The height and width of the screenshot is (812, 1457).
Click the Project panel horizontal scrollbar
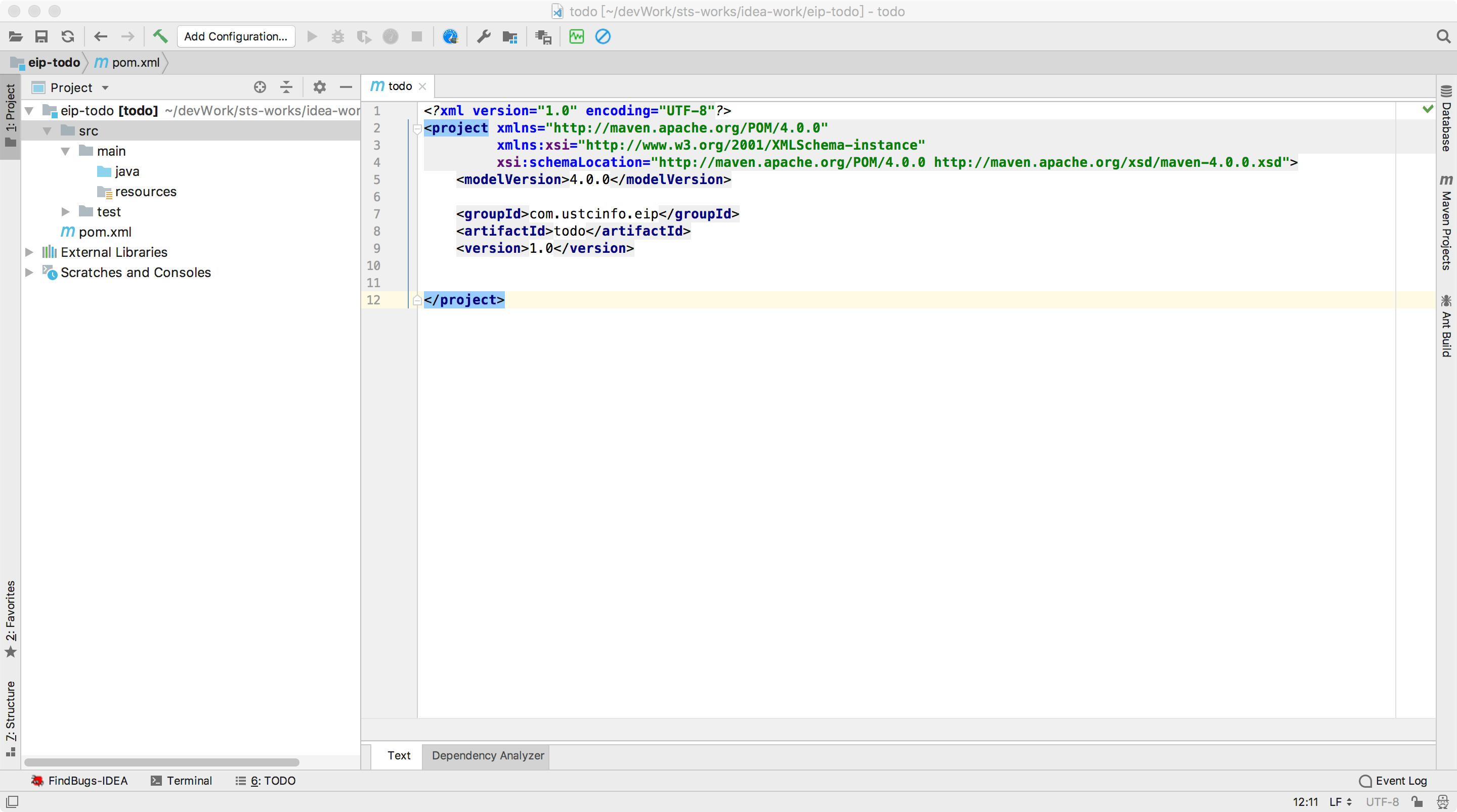coord(162,762)
